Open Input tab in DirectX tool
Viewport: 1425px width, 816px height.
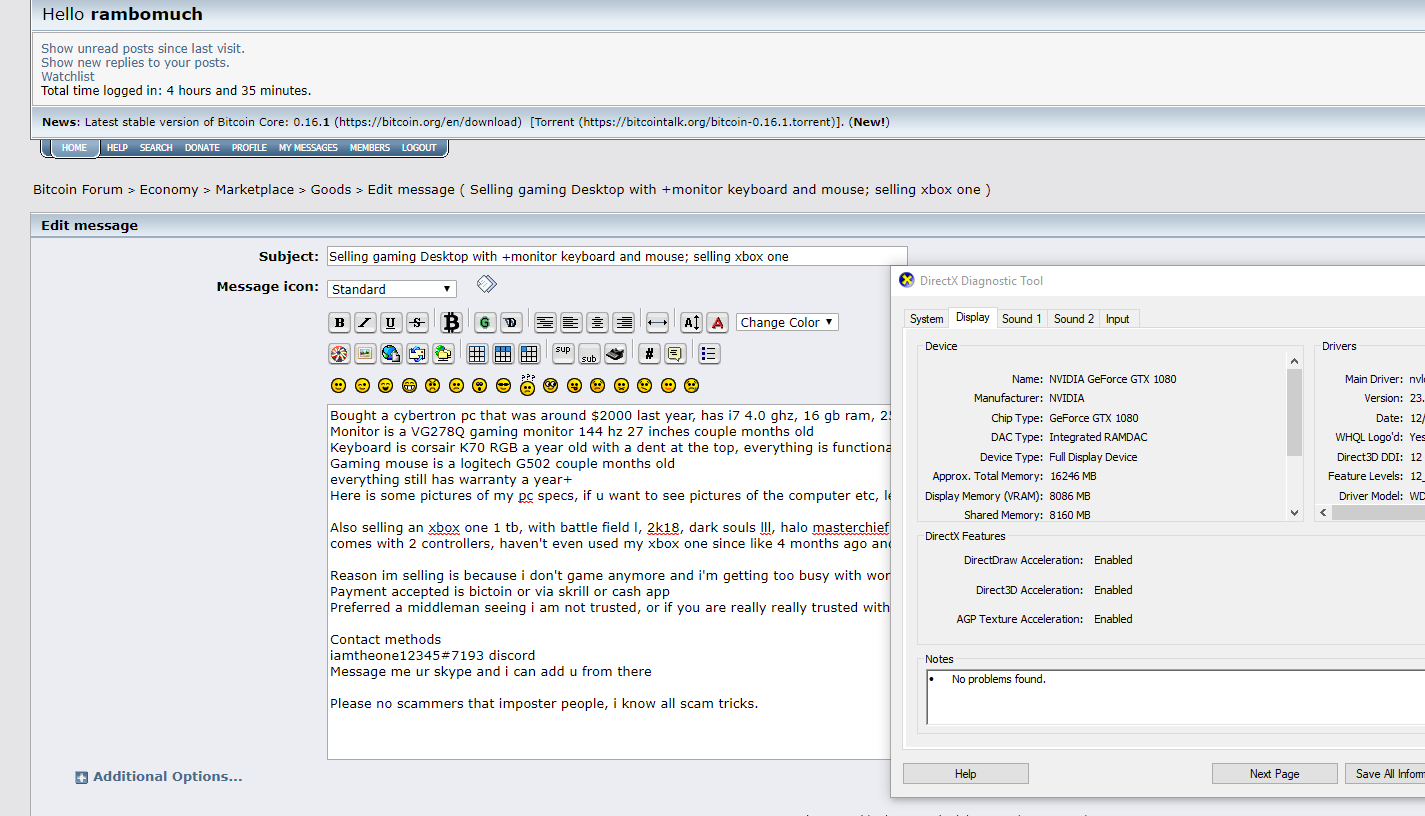pyautogui.click(x=1117, y=319)
